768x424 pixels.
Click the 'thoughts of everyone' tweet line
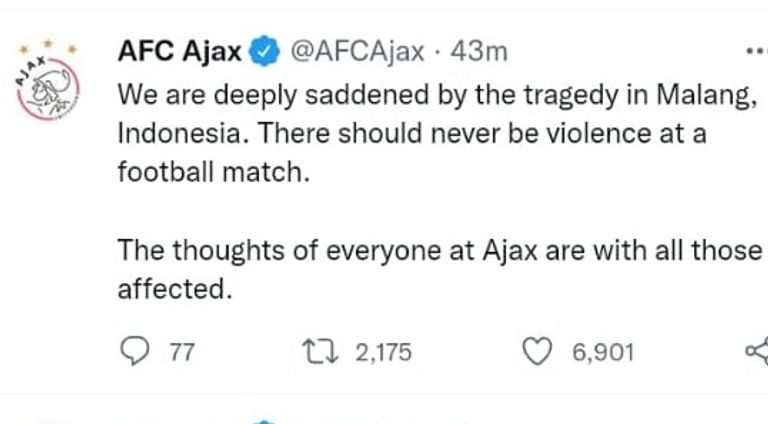pyautogui.click(x=440, y=249)
